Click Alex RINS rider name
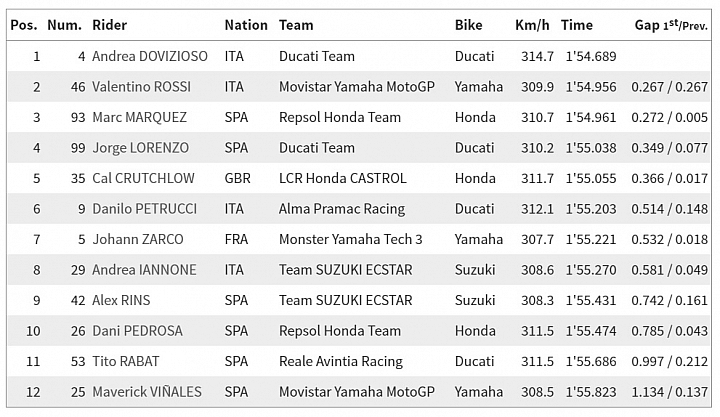The height and width of the screenshot is (417, 720). [121, 300]
